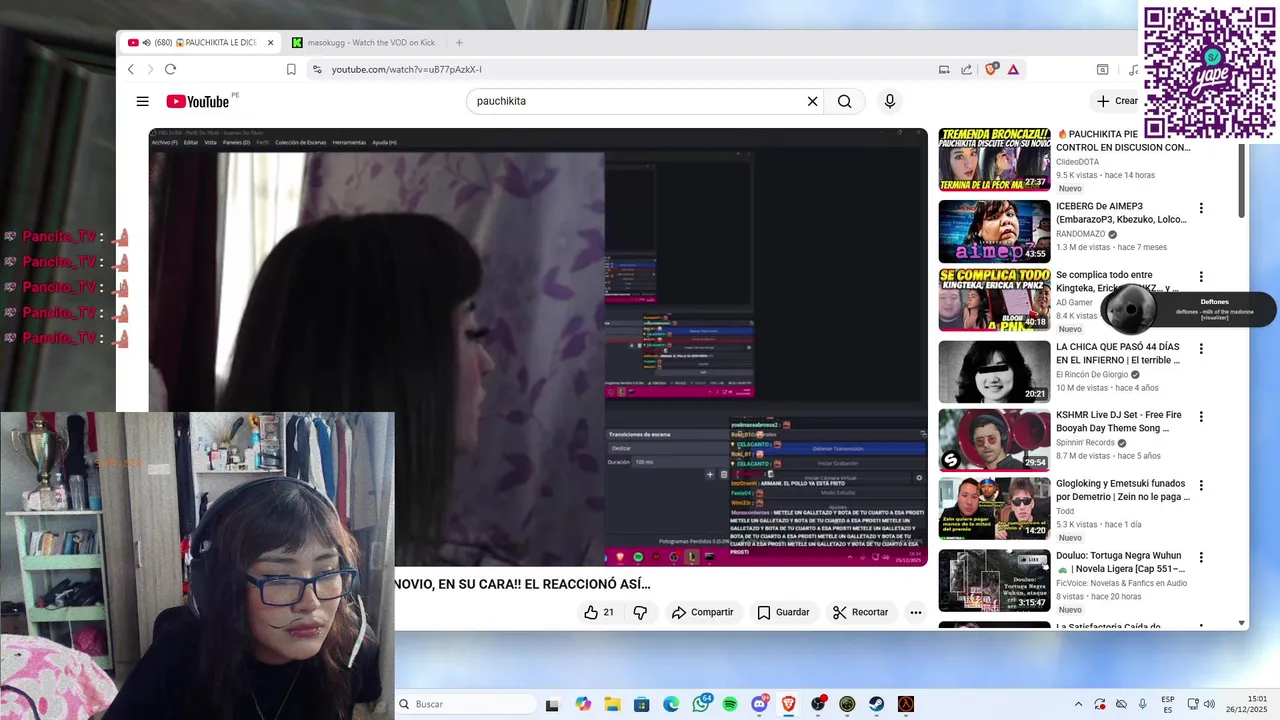Start voice search with the microphone icon
The height and width of the screenshot is (720, 1280).
pyautogui.click(x=889, y=101)
